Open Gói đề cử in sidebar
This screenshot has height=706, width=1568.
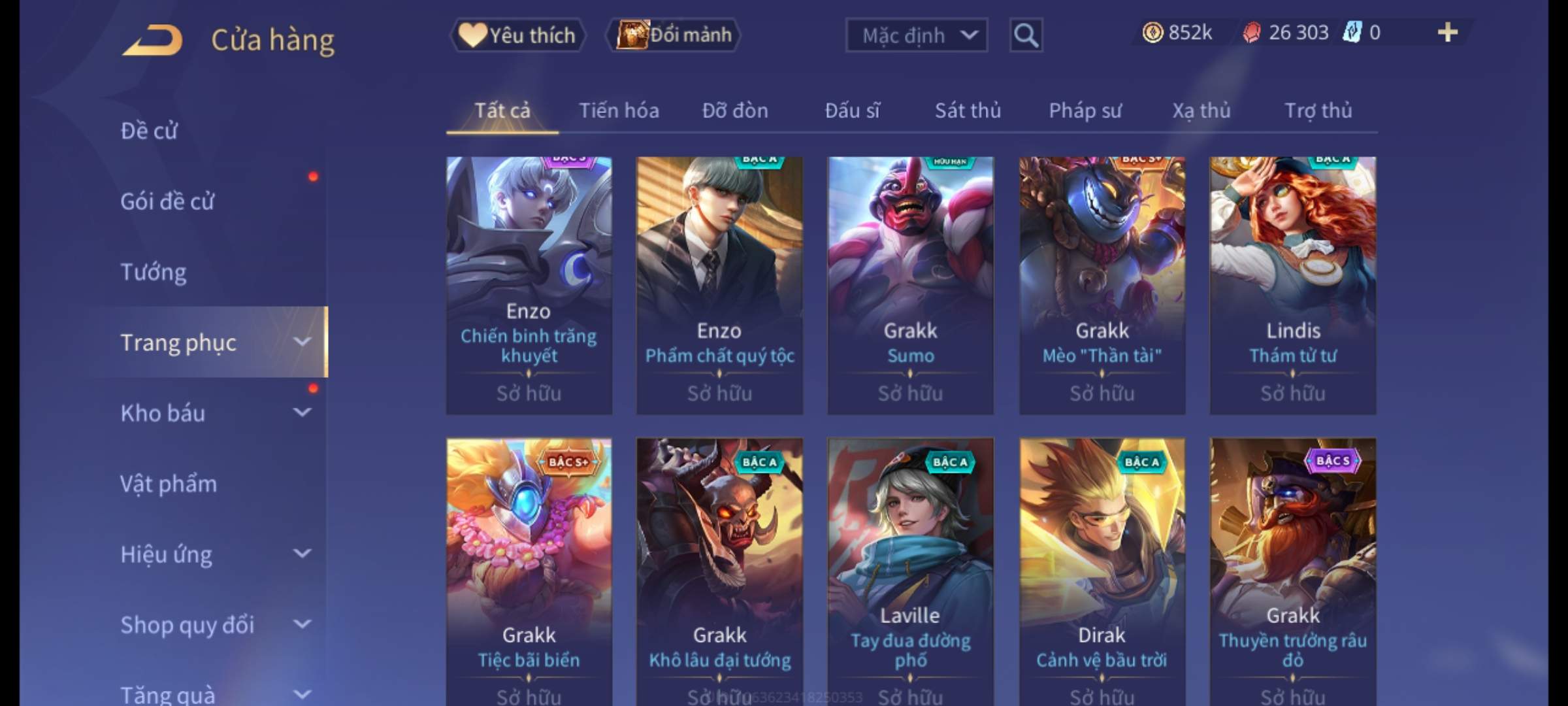167,201
